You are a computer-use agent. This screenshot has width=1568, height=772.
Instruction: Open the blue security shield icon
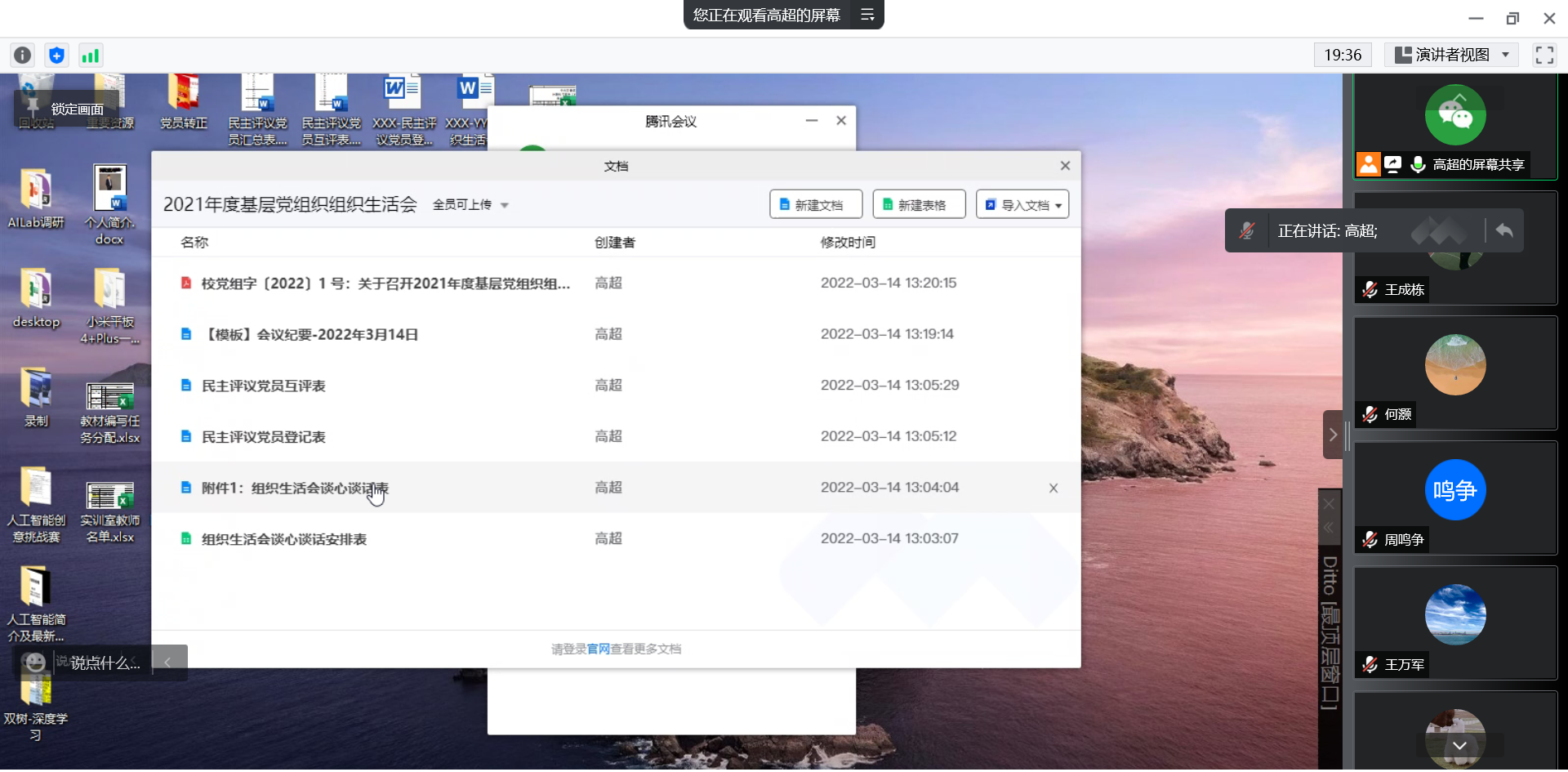[x=56, y=55]
